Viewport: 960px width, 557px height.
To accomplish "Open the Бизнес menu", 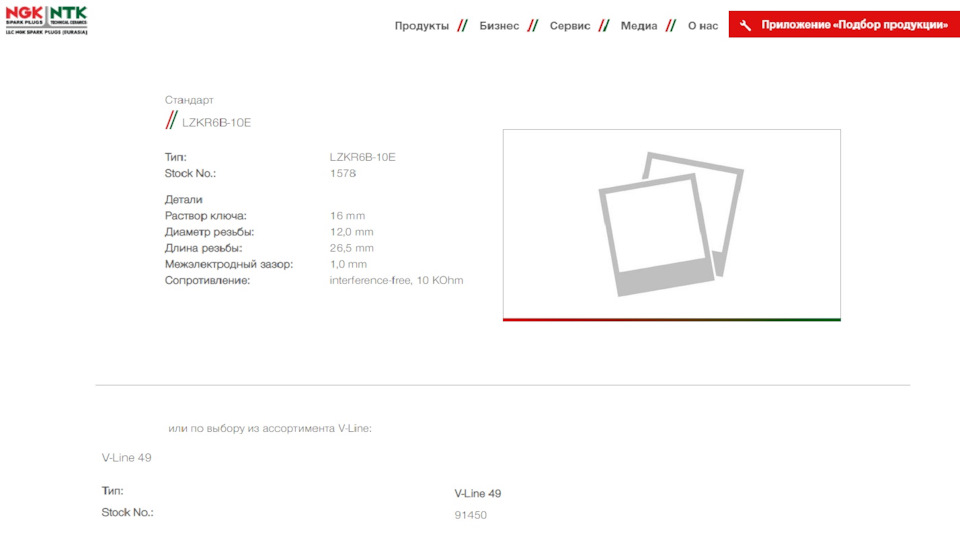I will coord(499,26).
